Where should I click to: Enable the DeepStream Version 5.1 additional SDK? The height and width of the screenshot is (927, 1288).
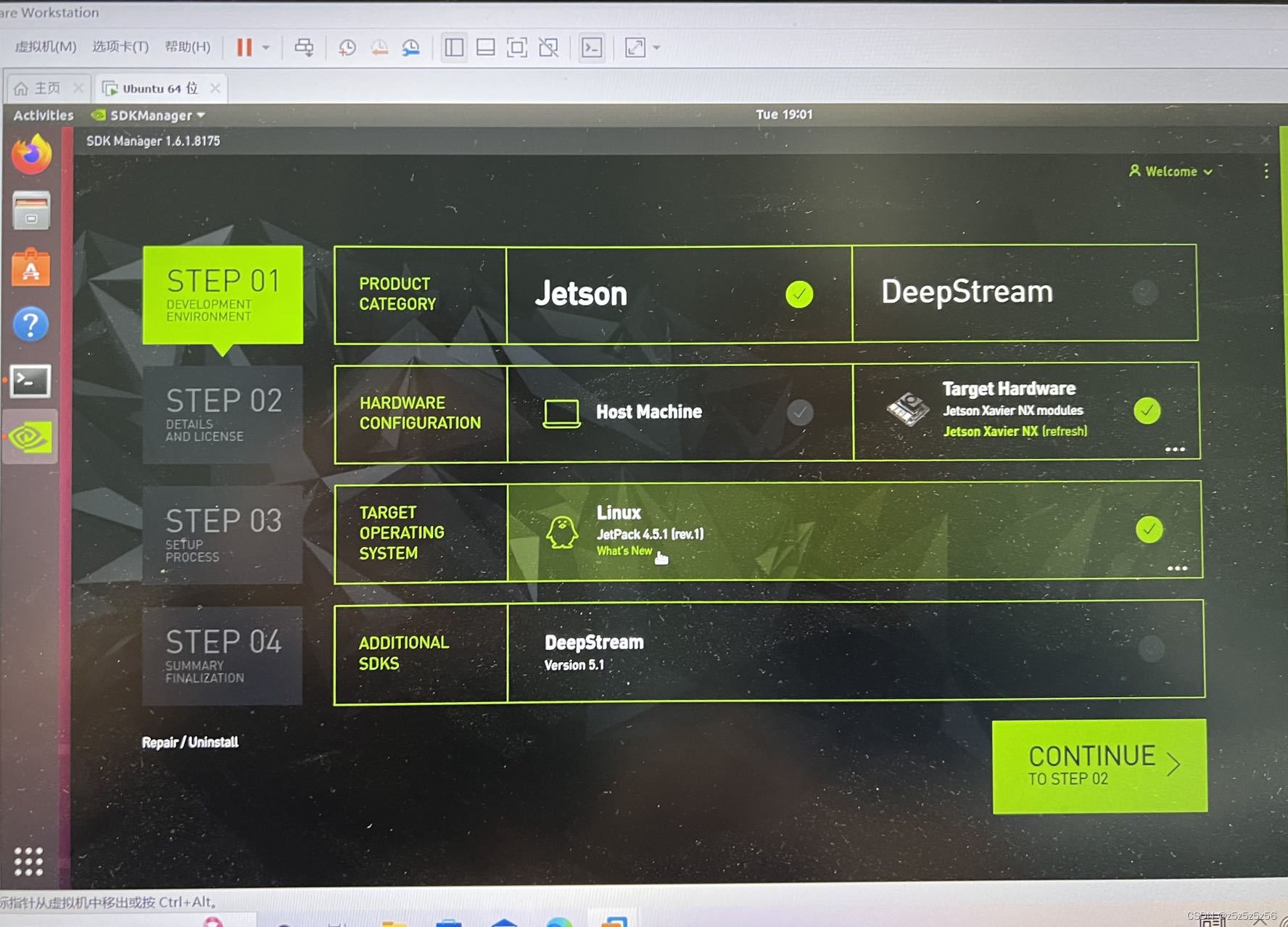pyautogui.click(x=1151, y=648)
